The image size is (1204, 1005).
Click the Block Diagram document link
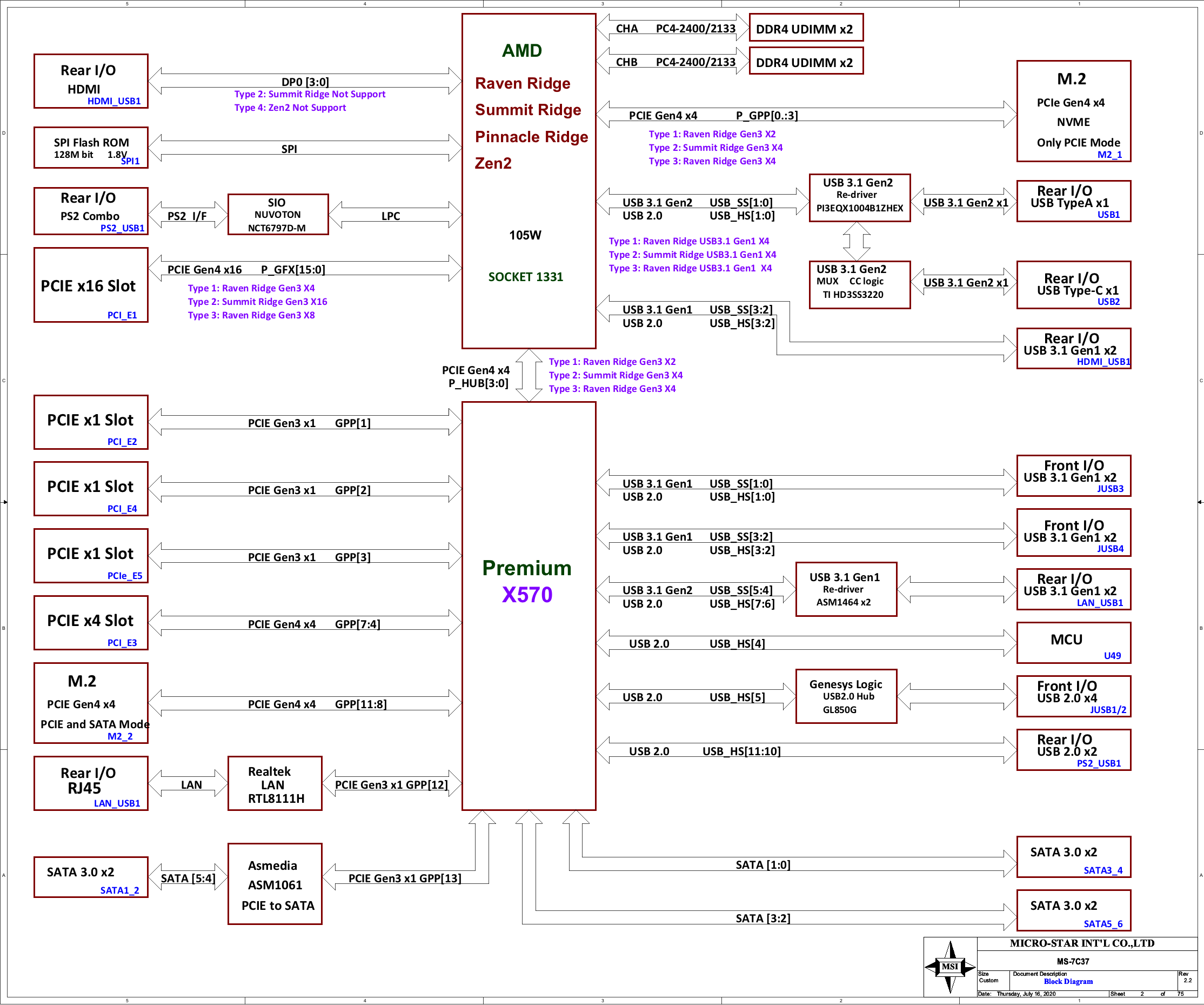(1068, 981)
